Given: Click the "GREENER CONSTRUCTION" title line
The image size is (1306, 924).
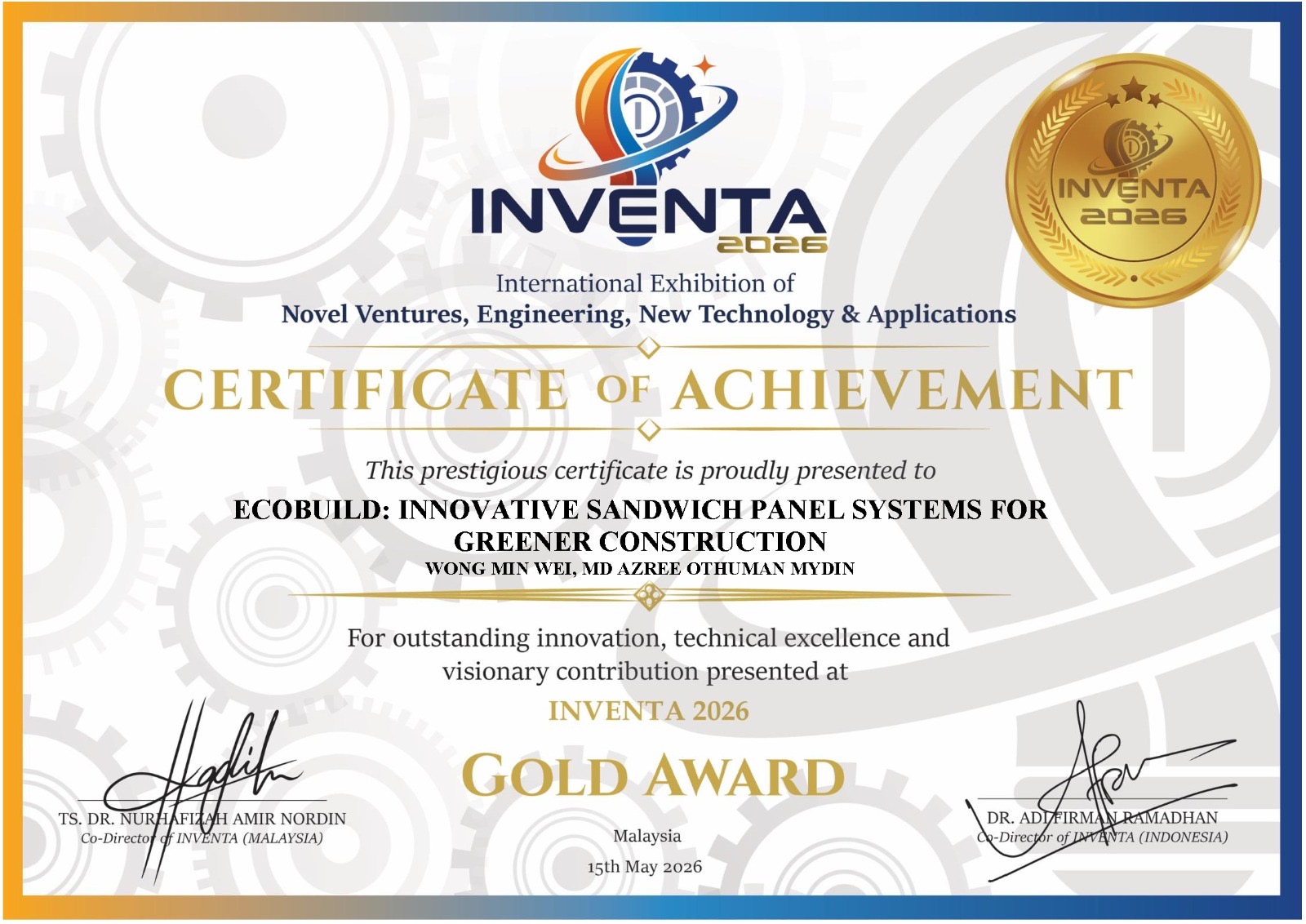Looking at the screenshot, I should coord(641,541).
